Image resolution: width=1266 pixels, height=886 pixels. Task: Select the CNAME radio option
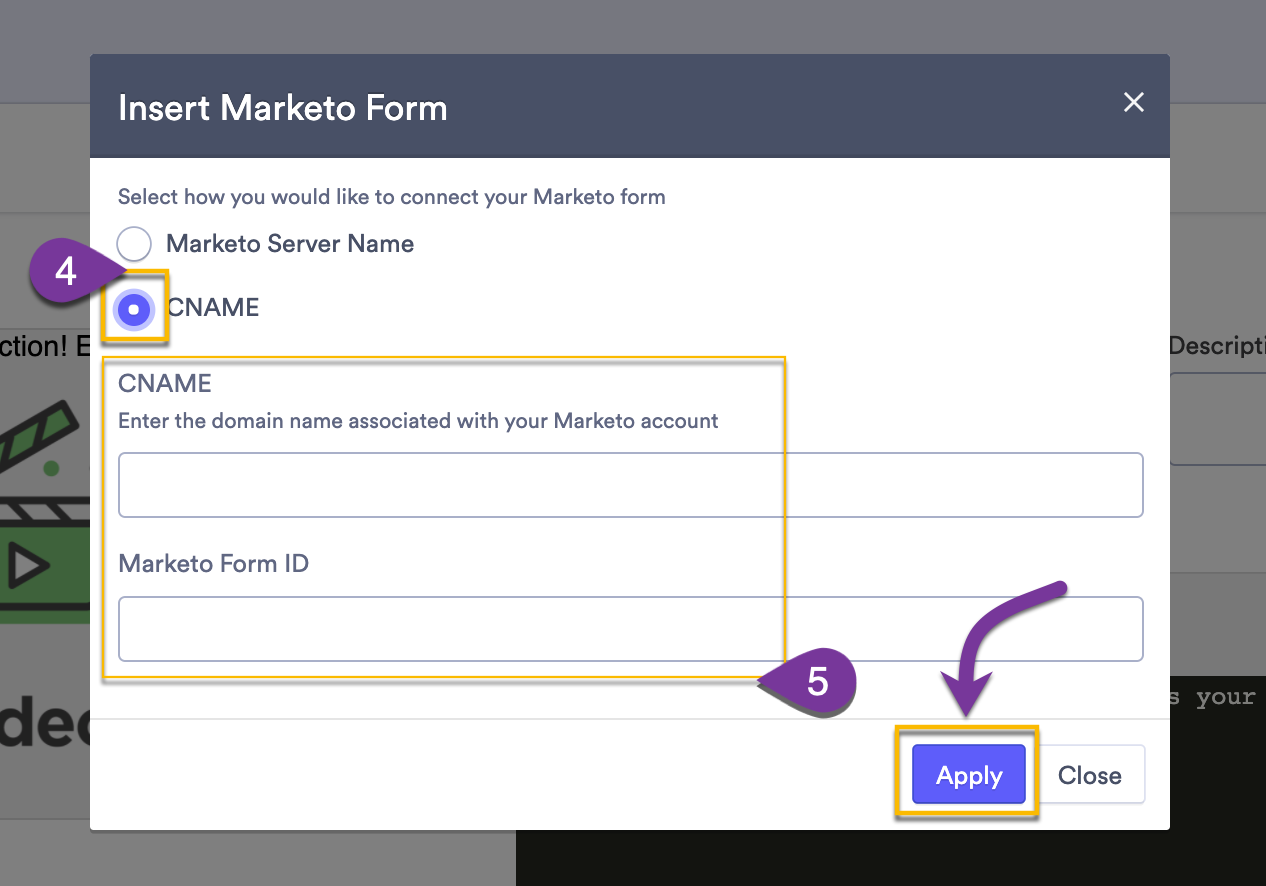coord(134,310)
